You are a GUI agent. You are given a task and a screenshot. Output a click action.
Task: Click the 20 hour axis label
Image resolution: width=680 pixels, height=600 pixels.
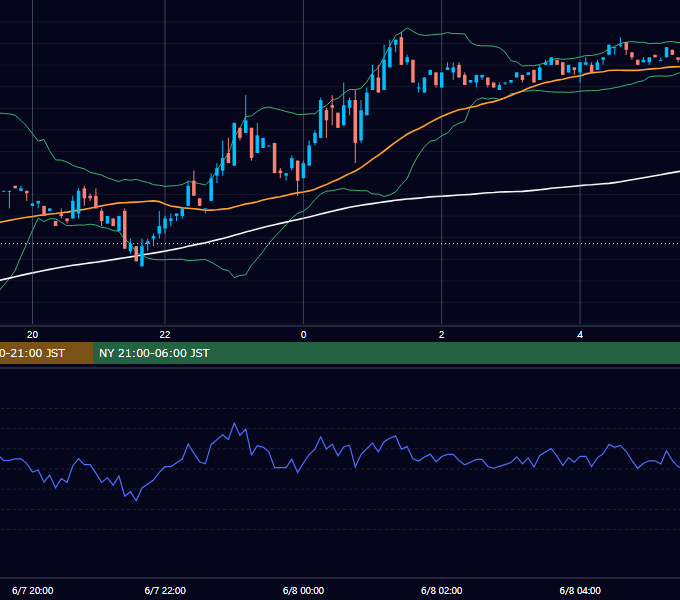[x=32, y=335]
